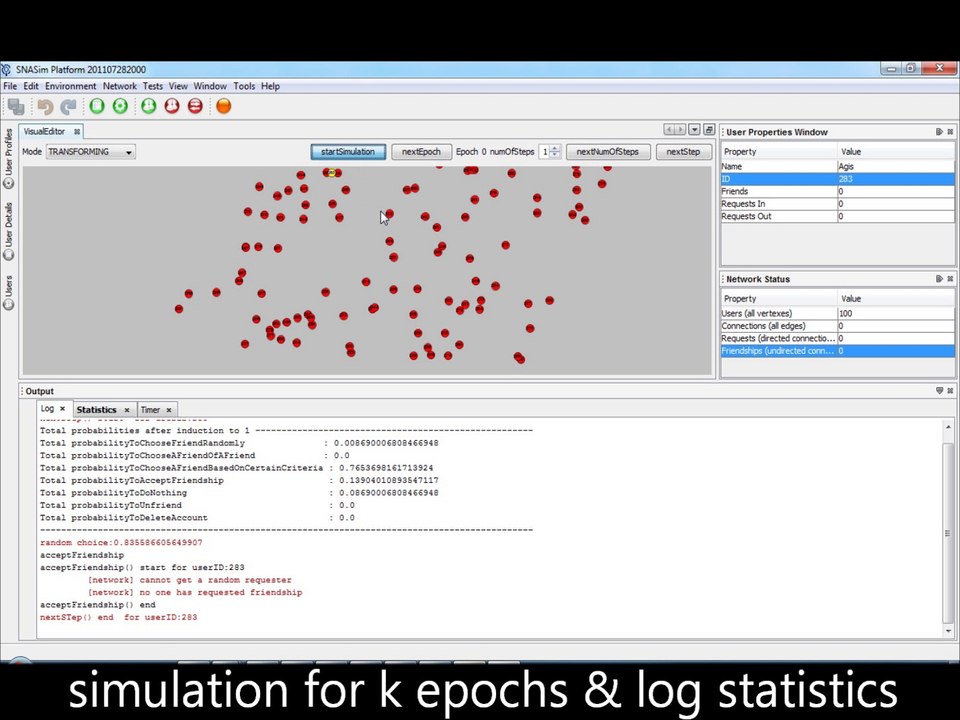Maximize the VisualEditor window
The image size is (960, 720).
[x=709, y=129]
